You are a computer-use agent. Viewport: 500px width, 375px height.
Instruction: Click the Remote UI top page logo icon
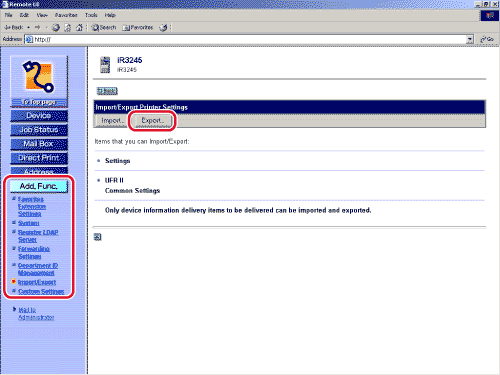[39, 77]
